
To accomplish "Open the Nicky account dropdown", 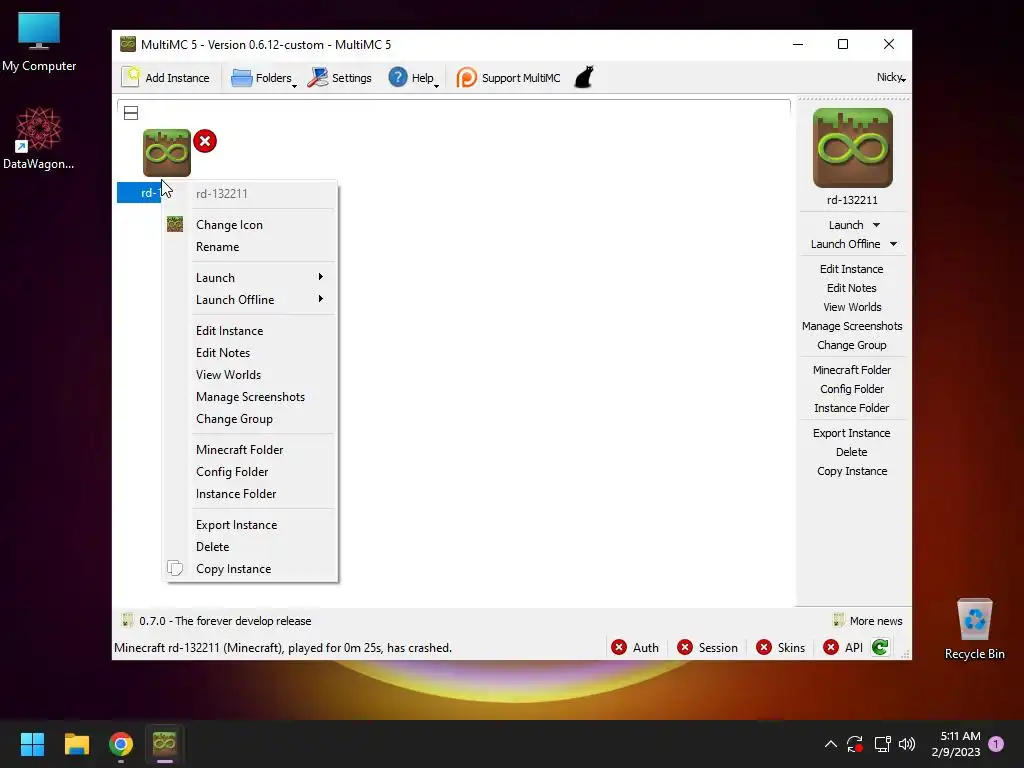I will coord(891,77).
